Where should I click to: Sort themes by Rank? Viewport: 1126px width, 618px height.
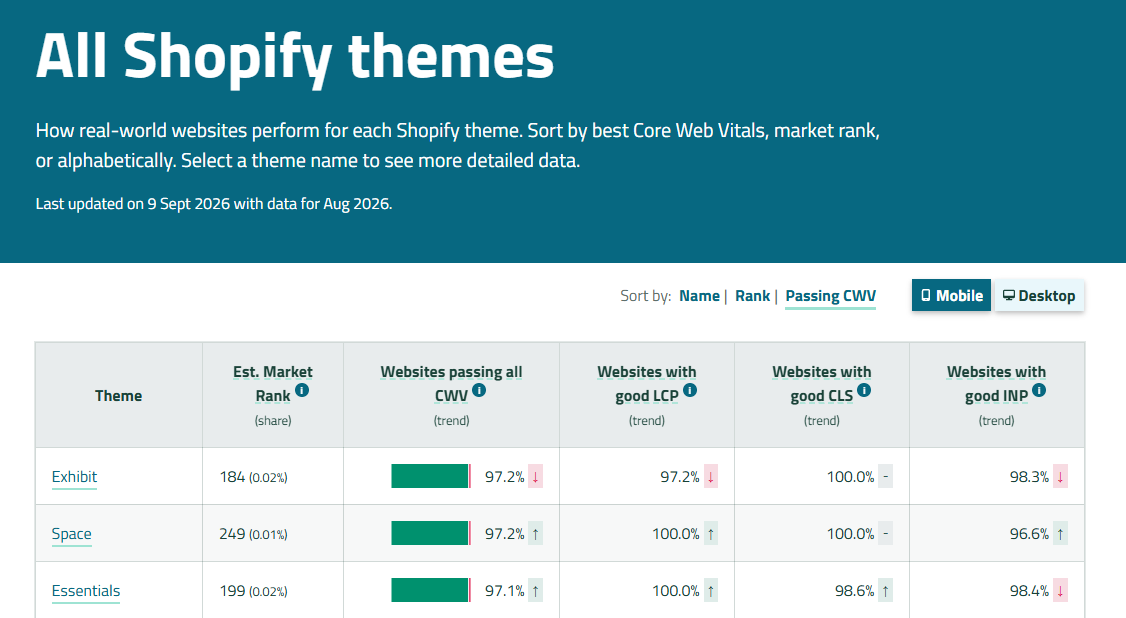coord(753,296)
